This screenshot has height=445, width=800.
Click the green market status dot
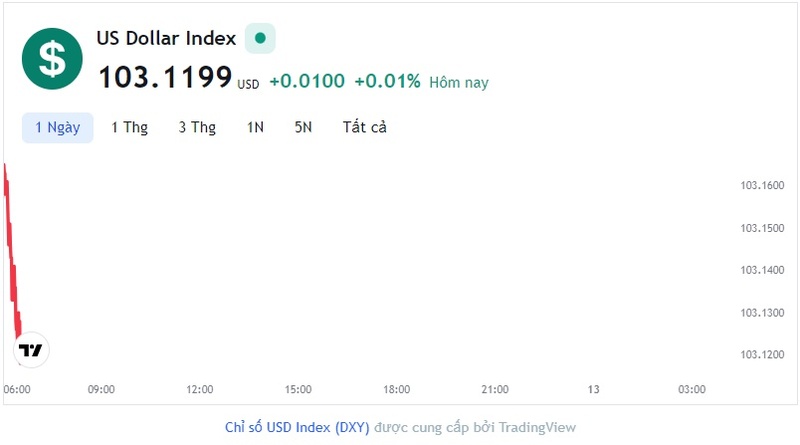(260, 38)
